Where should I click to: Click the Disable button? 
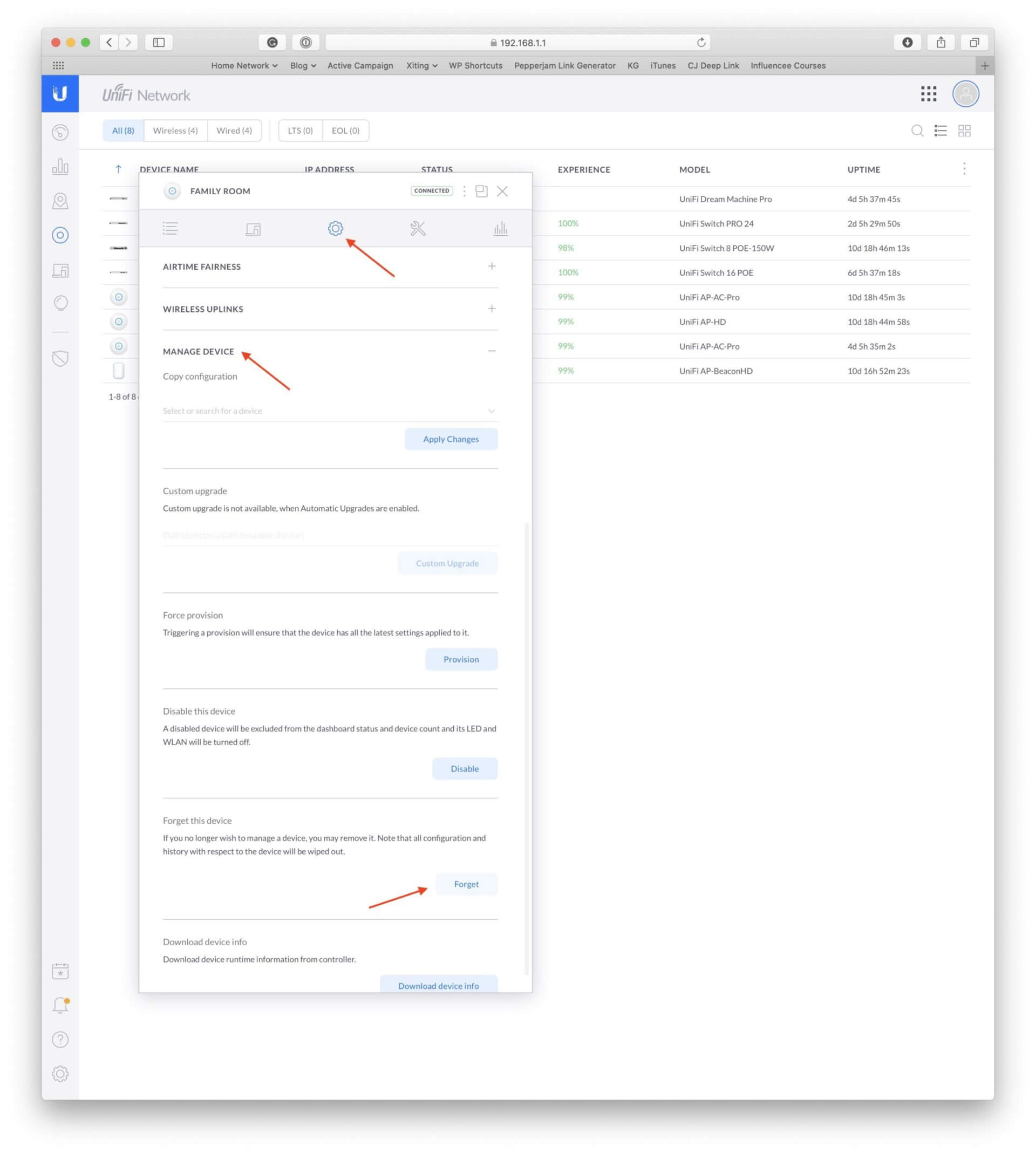[465, 769]
